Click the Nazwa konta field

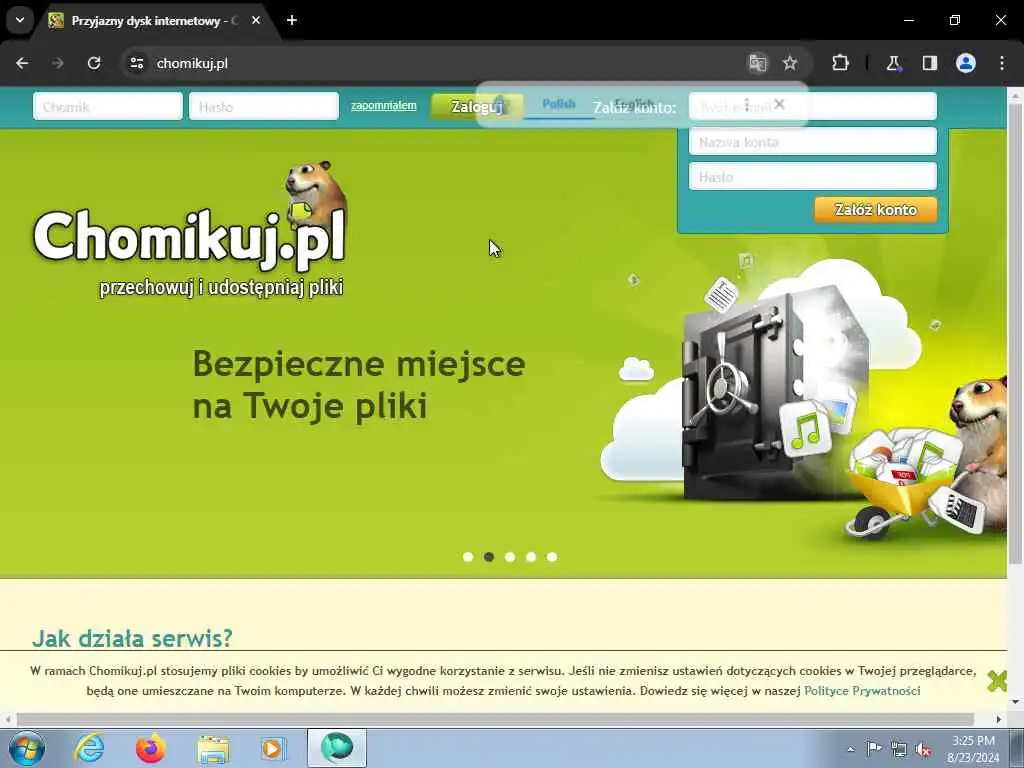coord(812,142)
